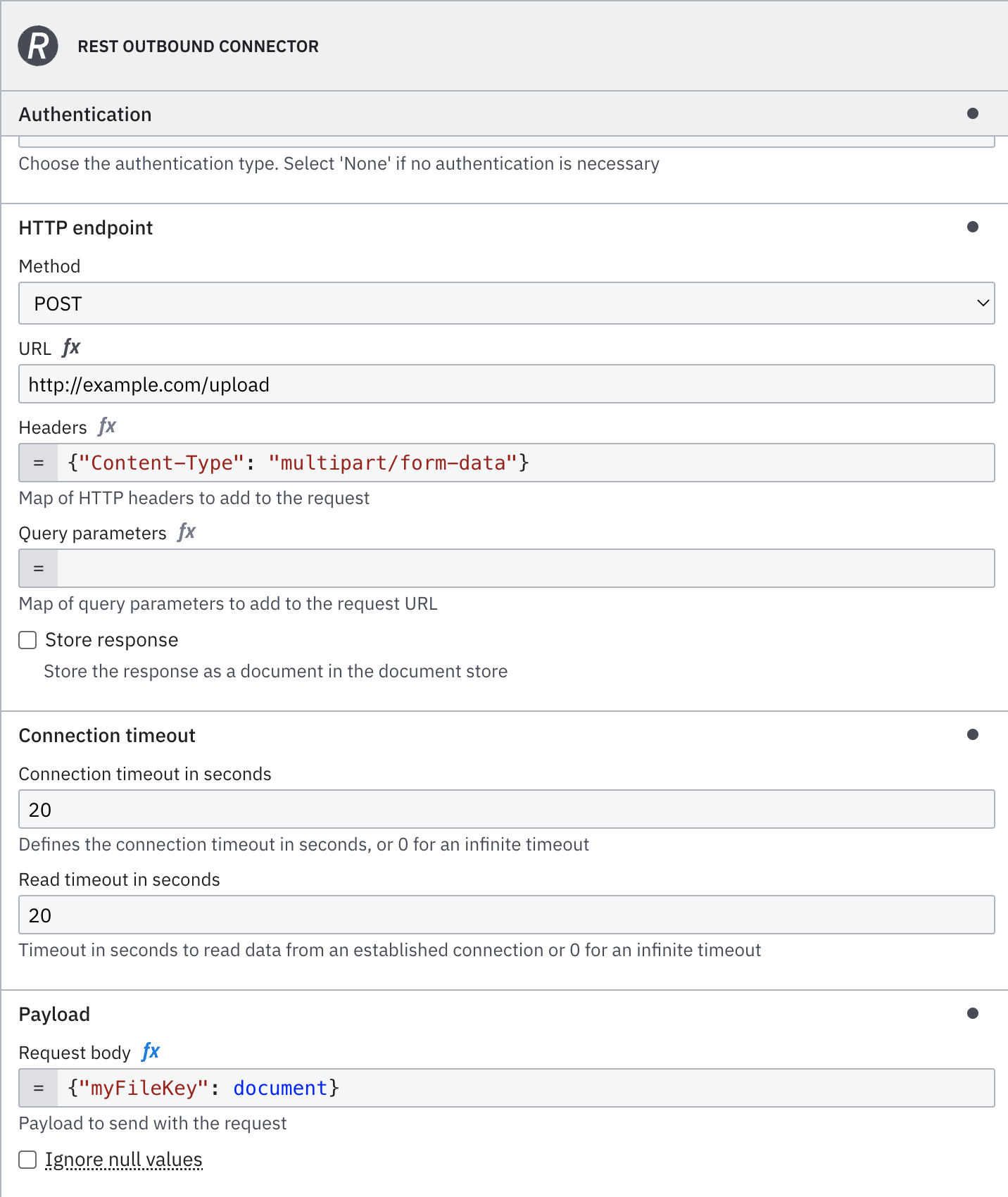The height and width of the screenshot is (1197, 1008).
Task: Check the Ignore null values box
Action: (28, 1160)
